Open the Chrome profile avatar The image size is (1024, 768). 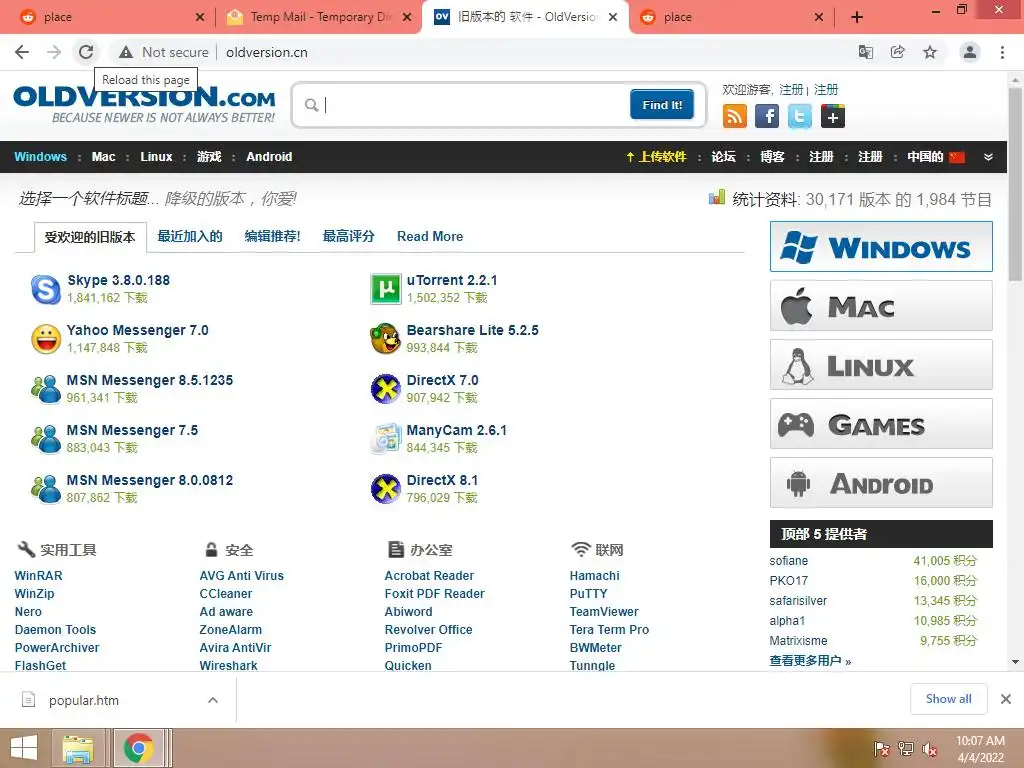970,52
